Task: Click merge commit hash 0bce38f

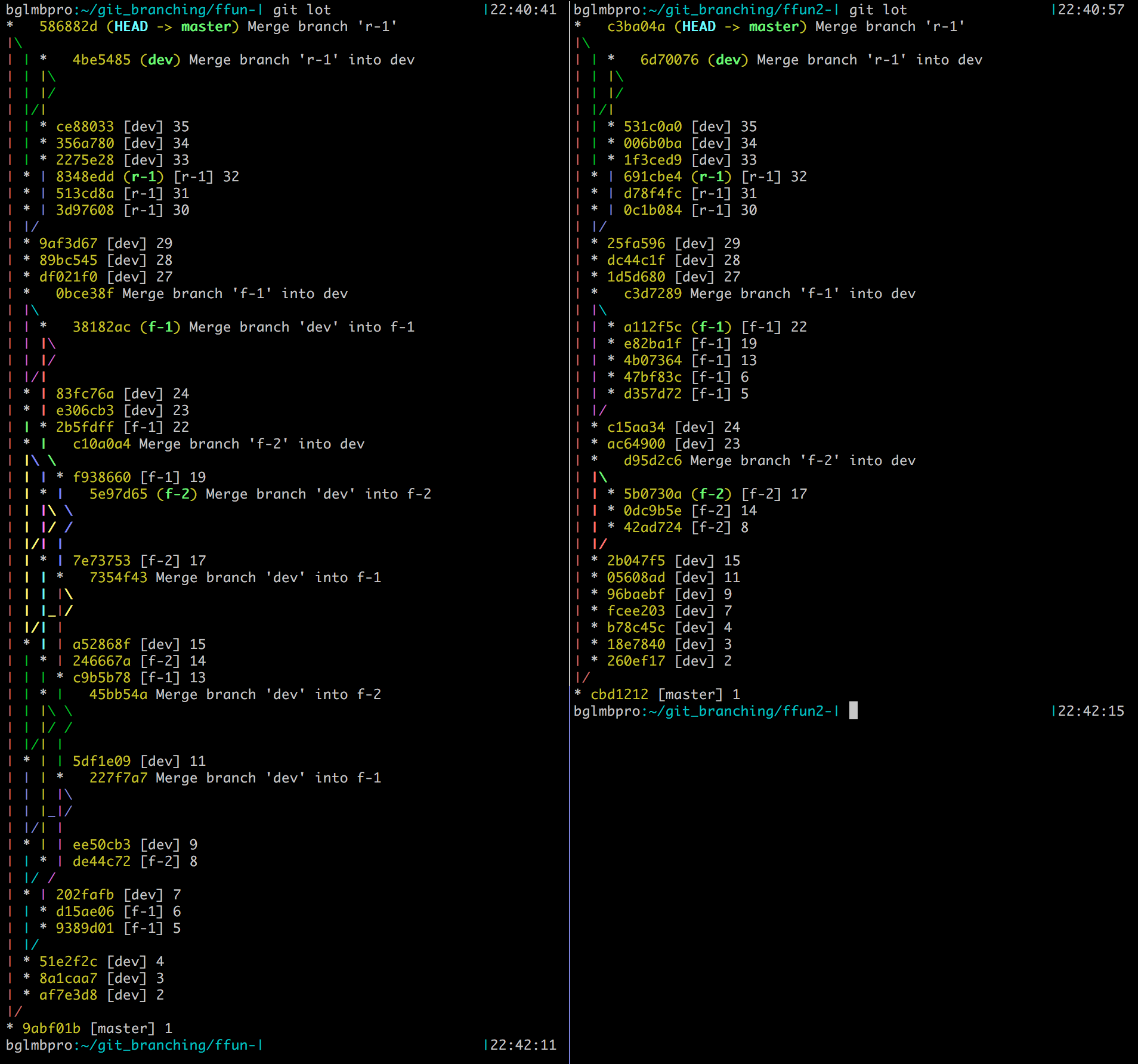Action: coord(85,294)
